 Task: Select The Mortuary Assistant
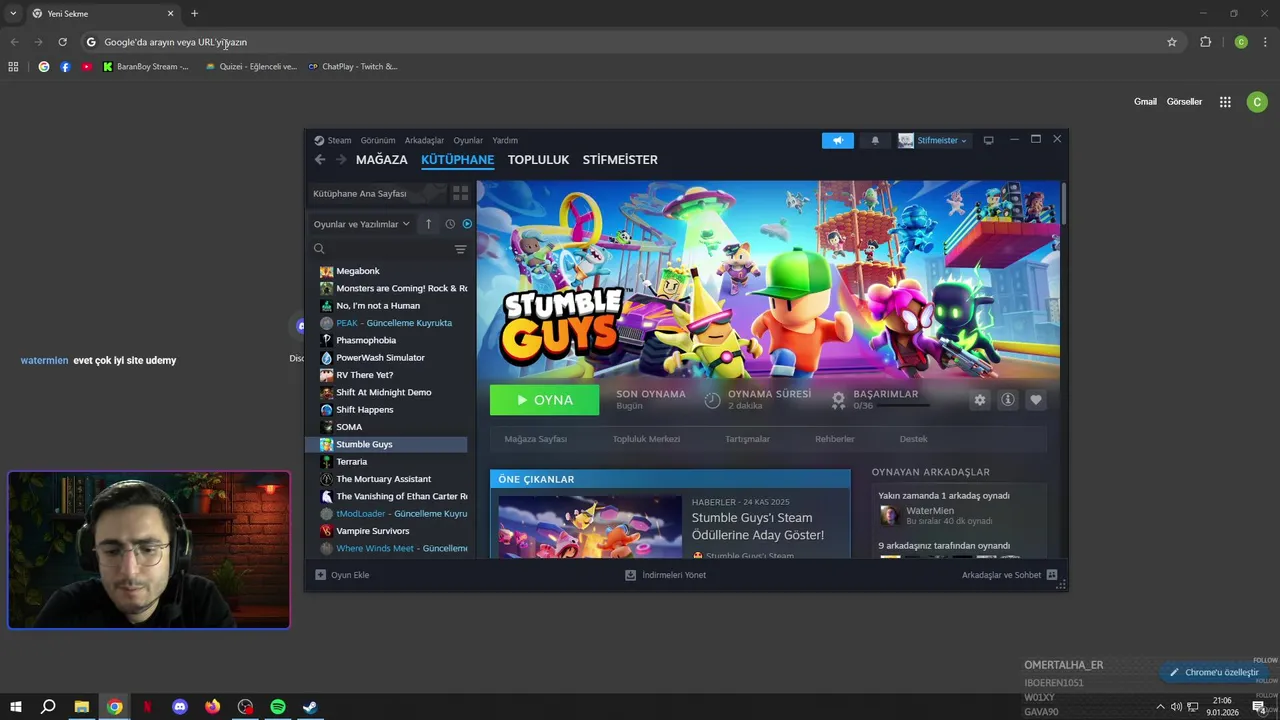386,479
